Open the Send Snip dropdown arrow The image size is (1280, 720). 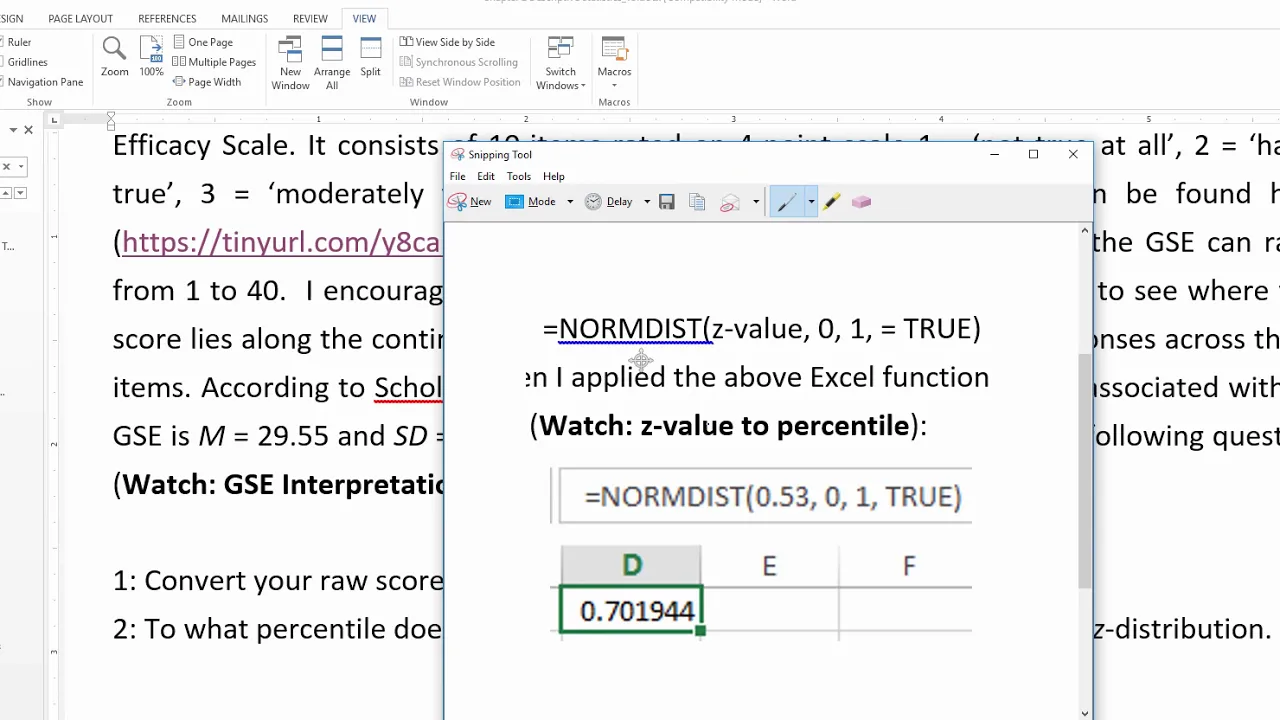pyautogui.click(x=756, y=202)
